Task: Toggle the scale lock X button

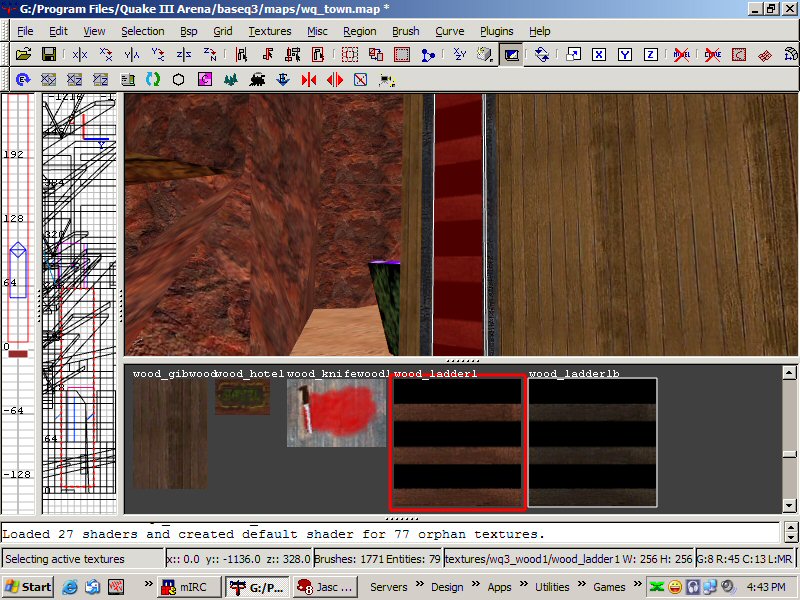Action: pyautogui.click(x=599, y=54)
